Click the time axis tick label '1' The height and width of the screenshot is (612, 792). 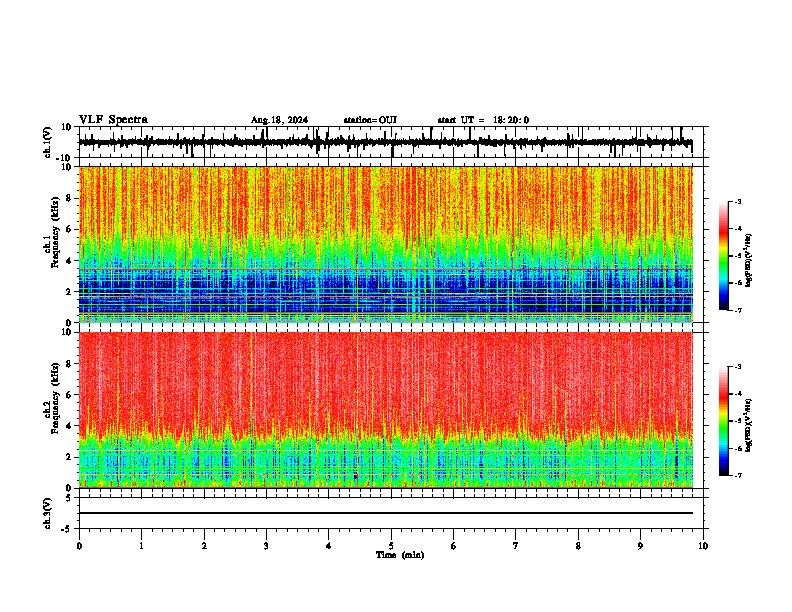tap(141, 546)
